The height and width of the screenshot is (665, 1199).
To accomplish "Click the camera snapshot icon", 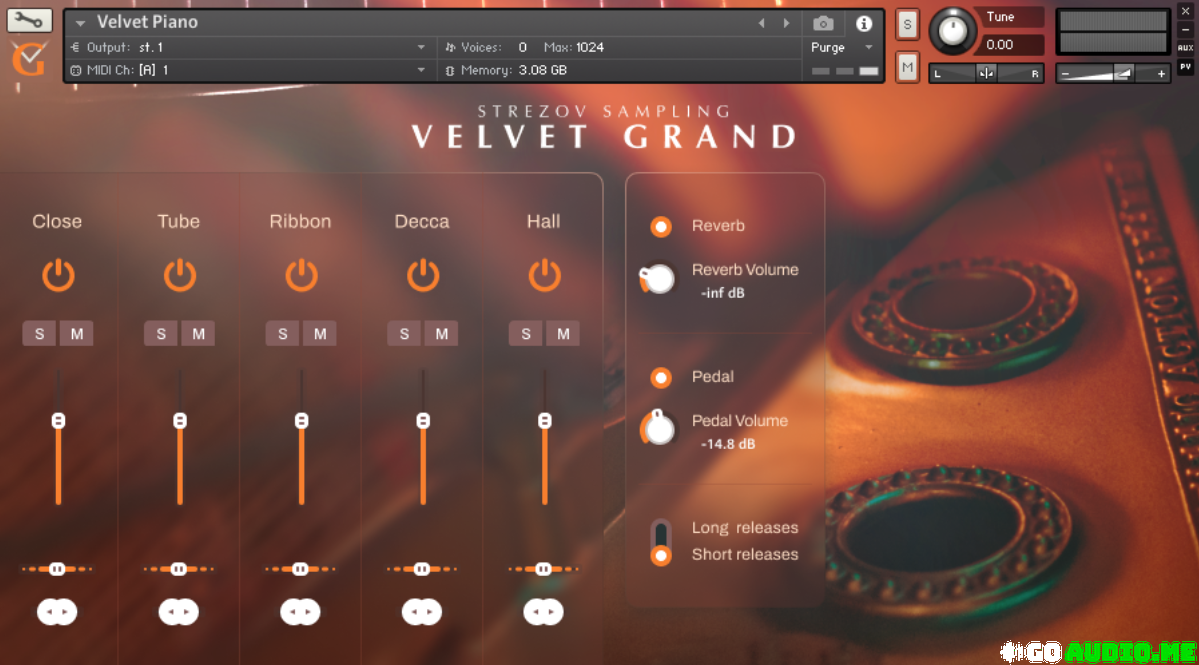I will 823,23.
